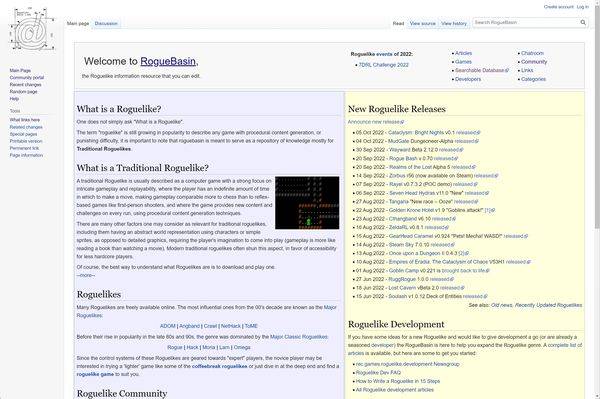Open What links here tool
The image size is (600, 399).
[24, 120]
